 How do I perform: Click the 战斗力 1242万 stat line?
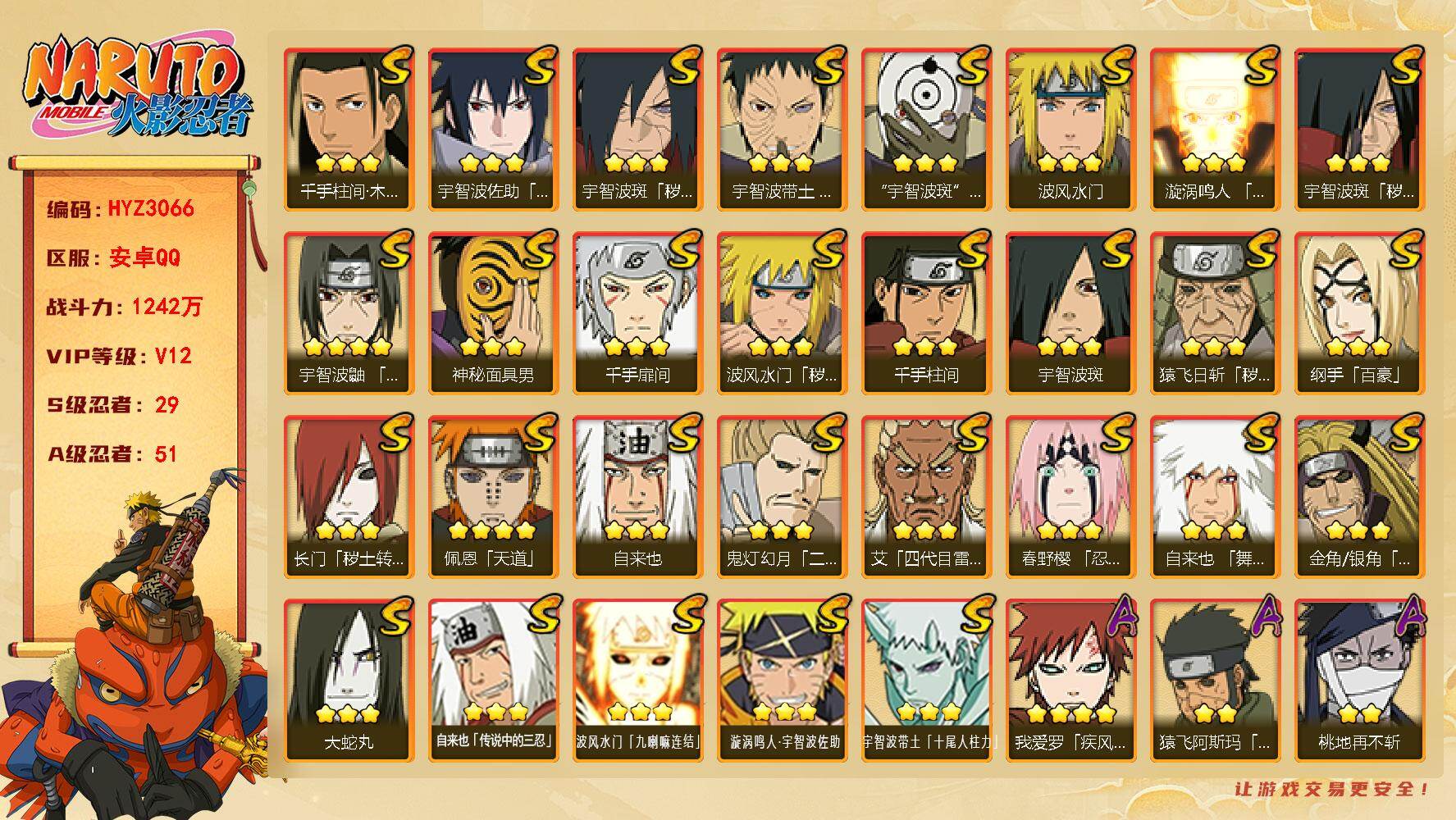click(x=124, y=307)
